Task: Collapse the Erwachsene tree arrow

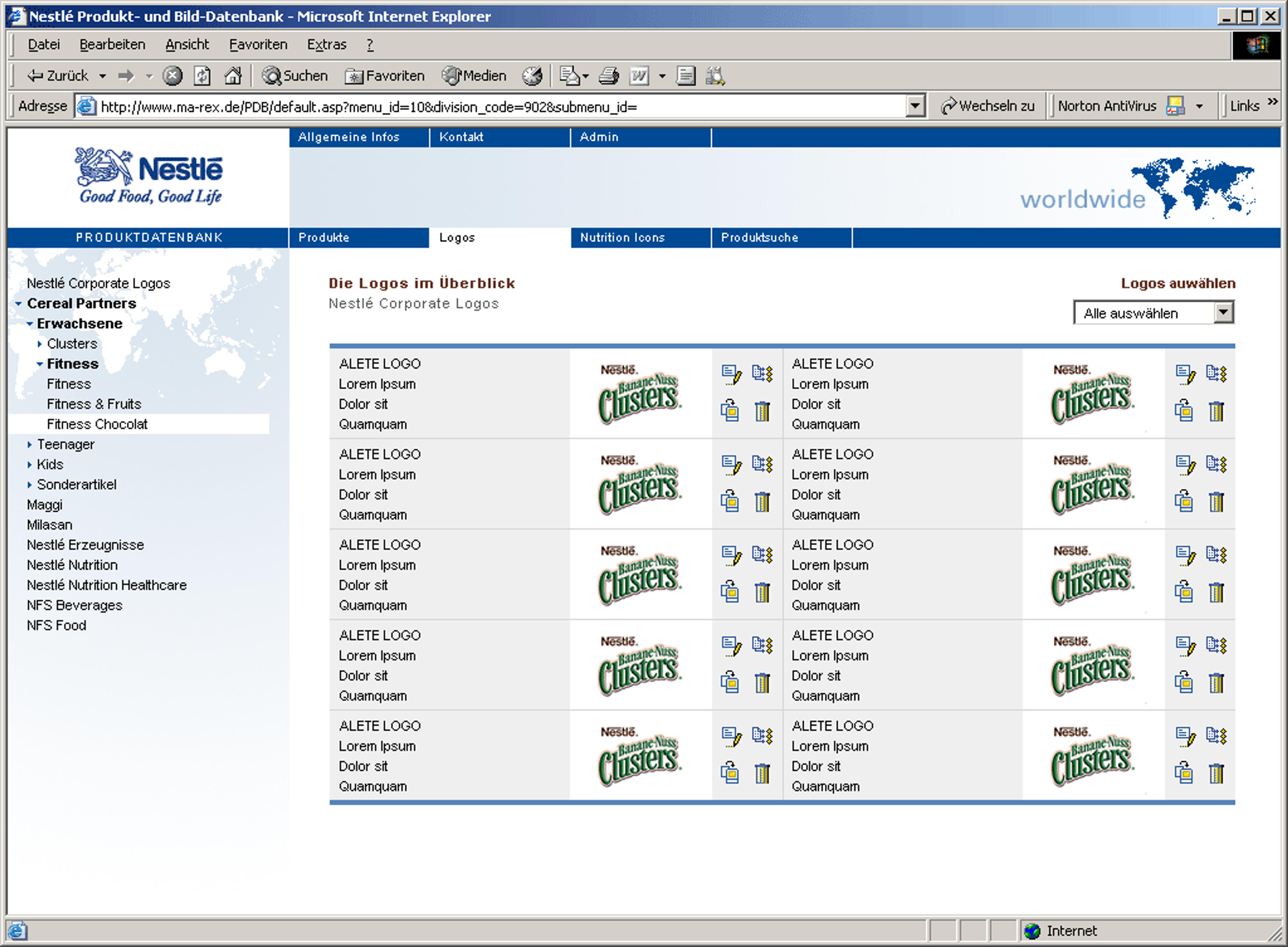Action: (x=29, y=324)
